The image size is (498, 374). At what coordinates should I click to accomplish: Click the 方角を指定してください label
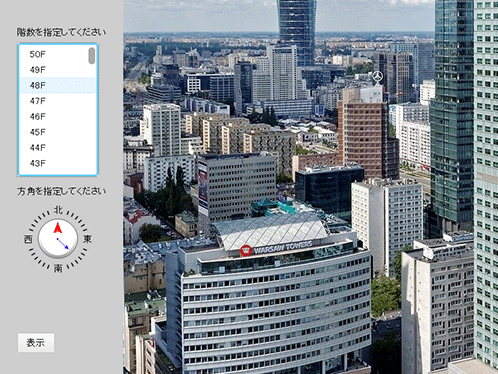61,191
